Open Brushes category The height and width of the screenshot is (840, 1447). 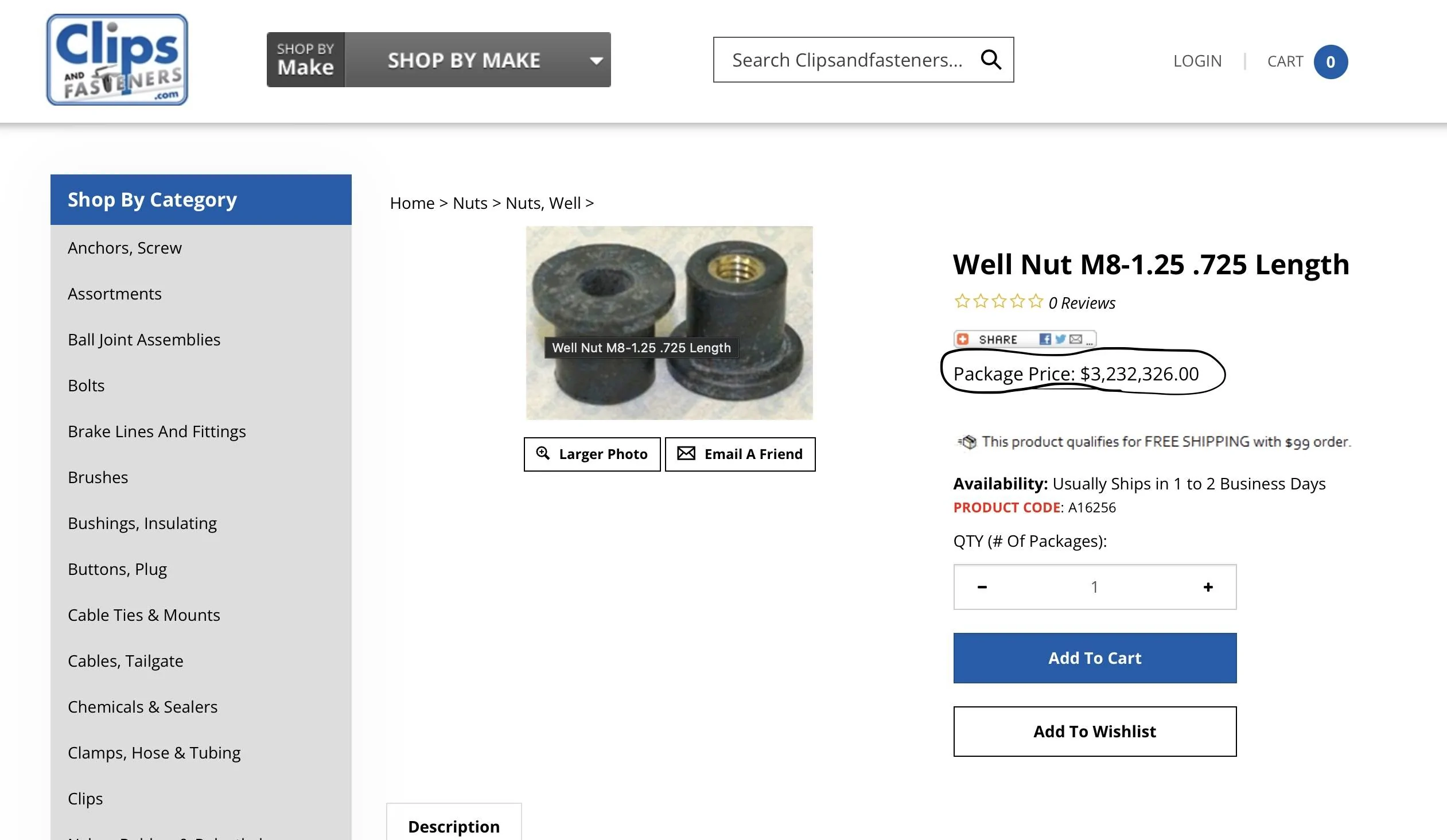coord(98,477)
